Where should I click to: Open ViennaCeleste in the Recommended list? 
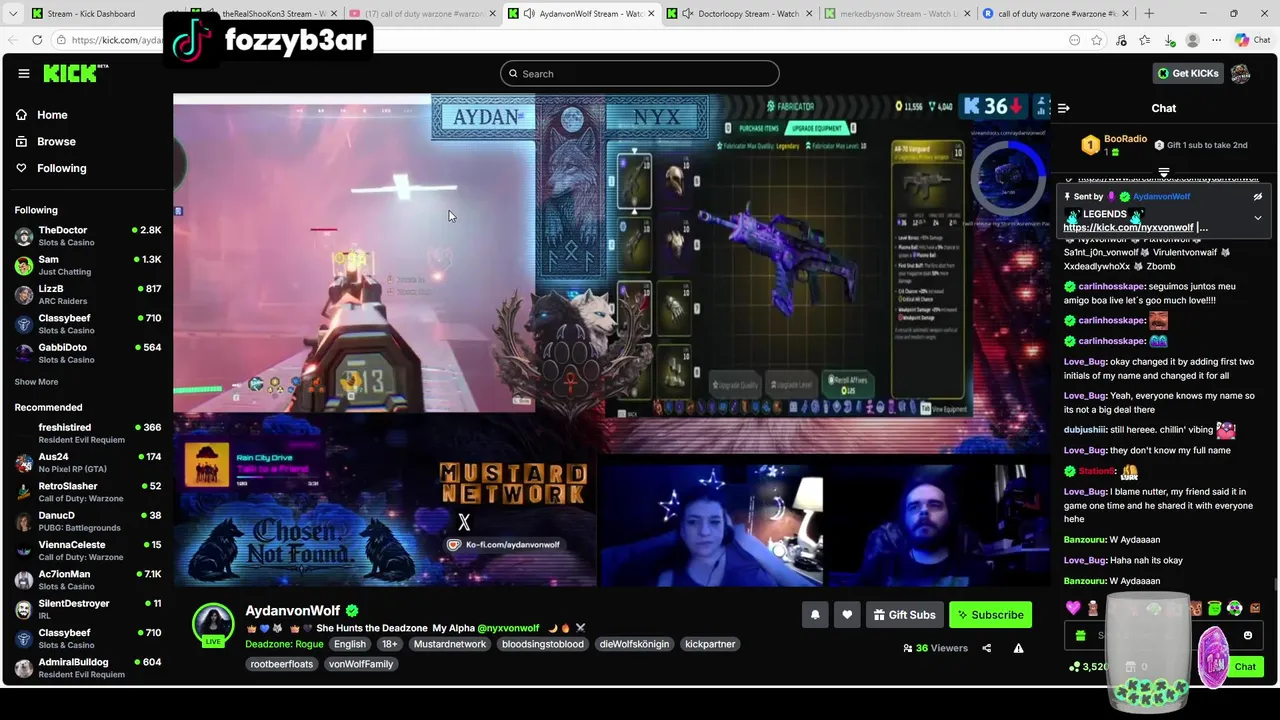pos(88,551)
